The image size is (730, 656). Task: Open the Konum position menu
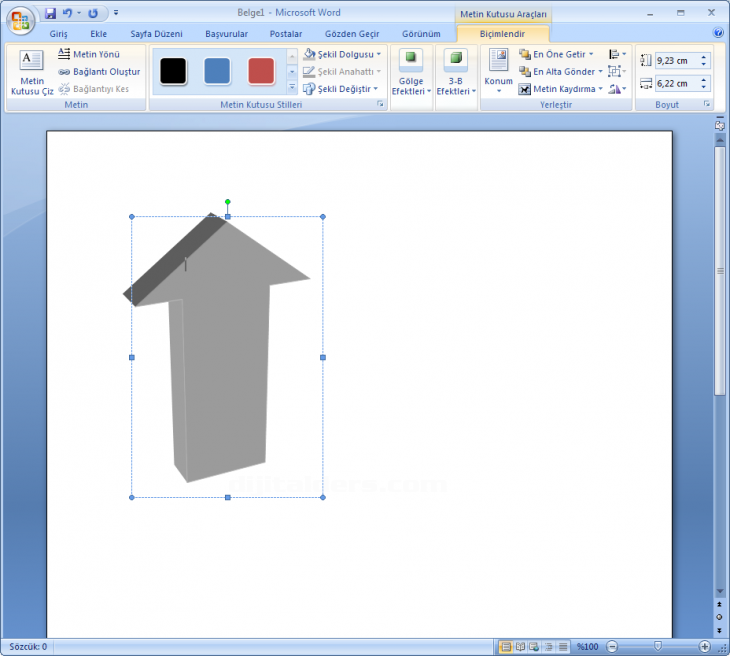[x=498, y=72]
